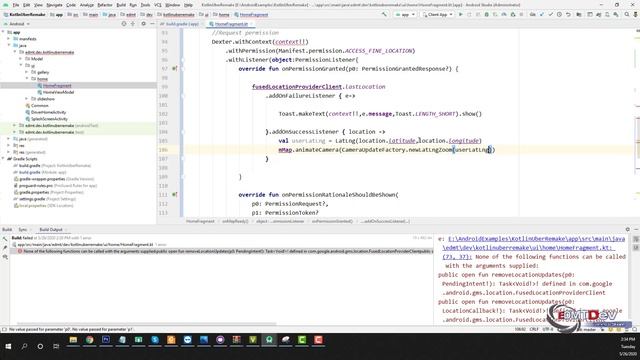Click the filter magnifier icon in Build sidebar
640x360 pixels.
tap(5, 257)
